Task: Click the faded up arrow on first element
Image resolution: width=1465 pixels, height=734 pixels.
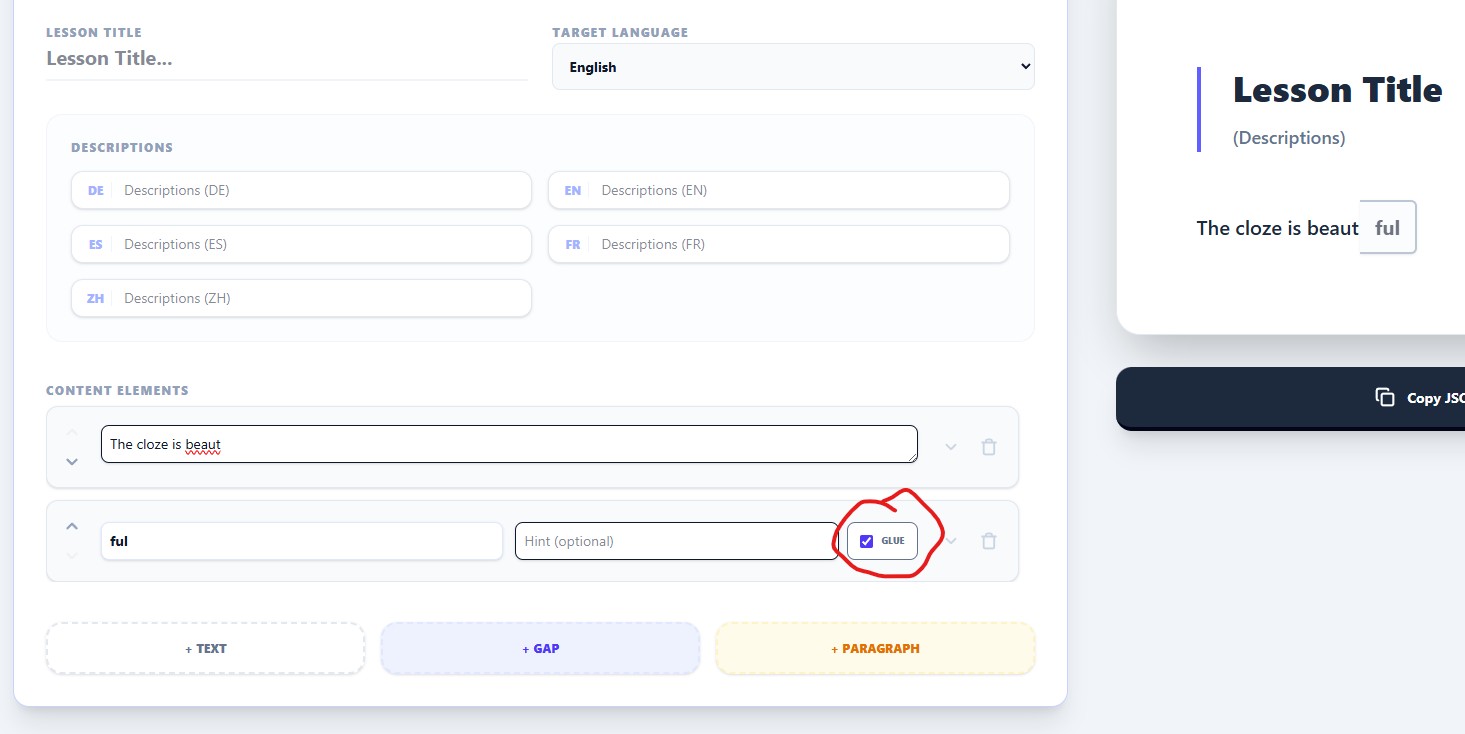Action: pyautogui.click(x=72, y=432)
